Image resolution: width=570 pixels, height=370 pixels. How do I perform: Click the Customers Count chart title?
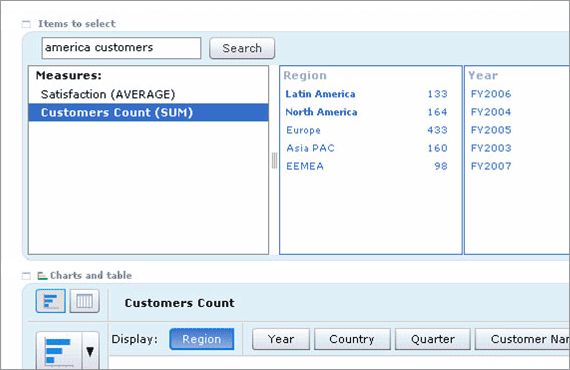(x=180, y=303)
